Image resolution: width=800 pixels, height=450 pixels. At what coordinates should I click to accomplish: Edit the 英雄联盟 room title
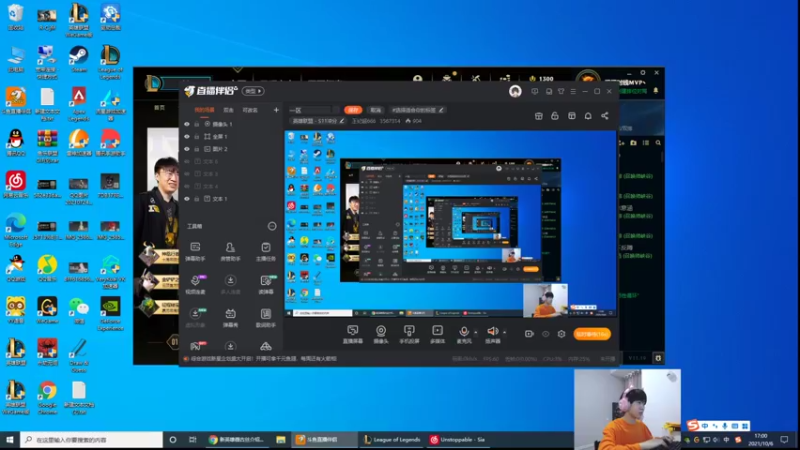[342, 121]
